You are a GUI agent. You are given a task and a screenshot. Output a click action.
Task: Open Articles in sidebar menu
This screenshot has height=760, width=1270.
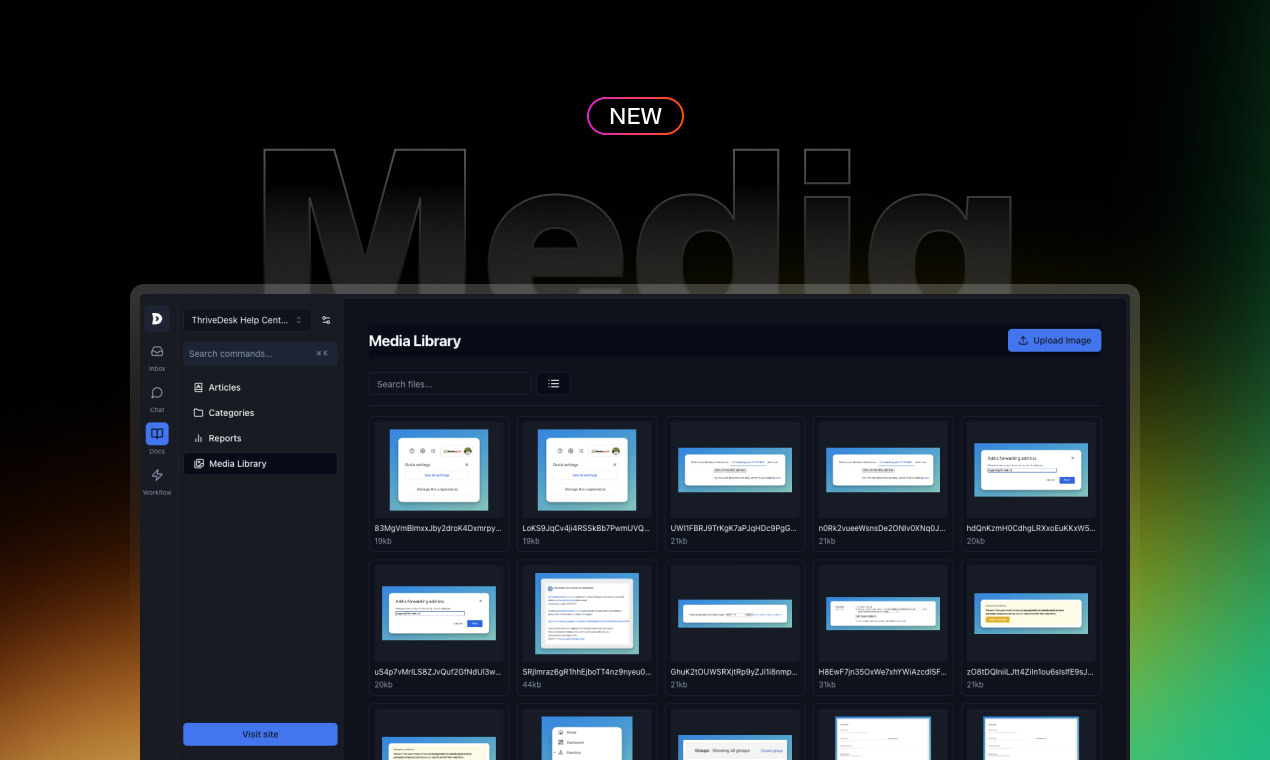tap(224, 387)
